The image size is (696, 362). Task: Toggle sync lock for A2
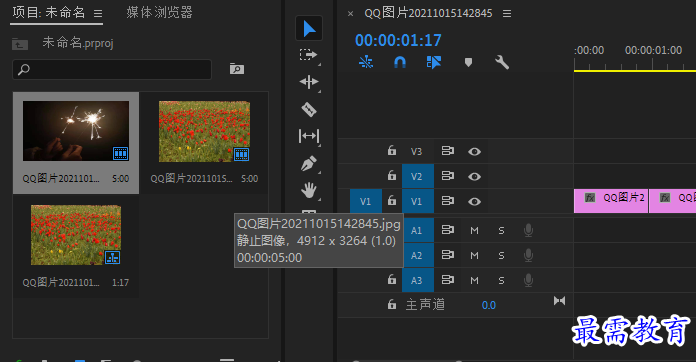click(447, 255)
